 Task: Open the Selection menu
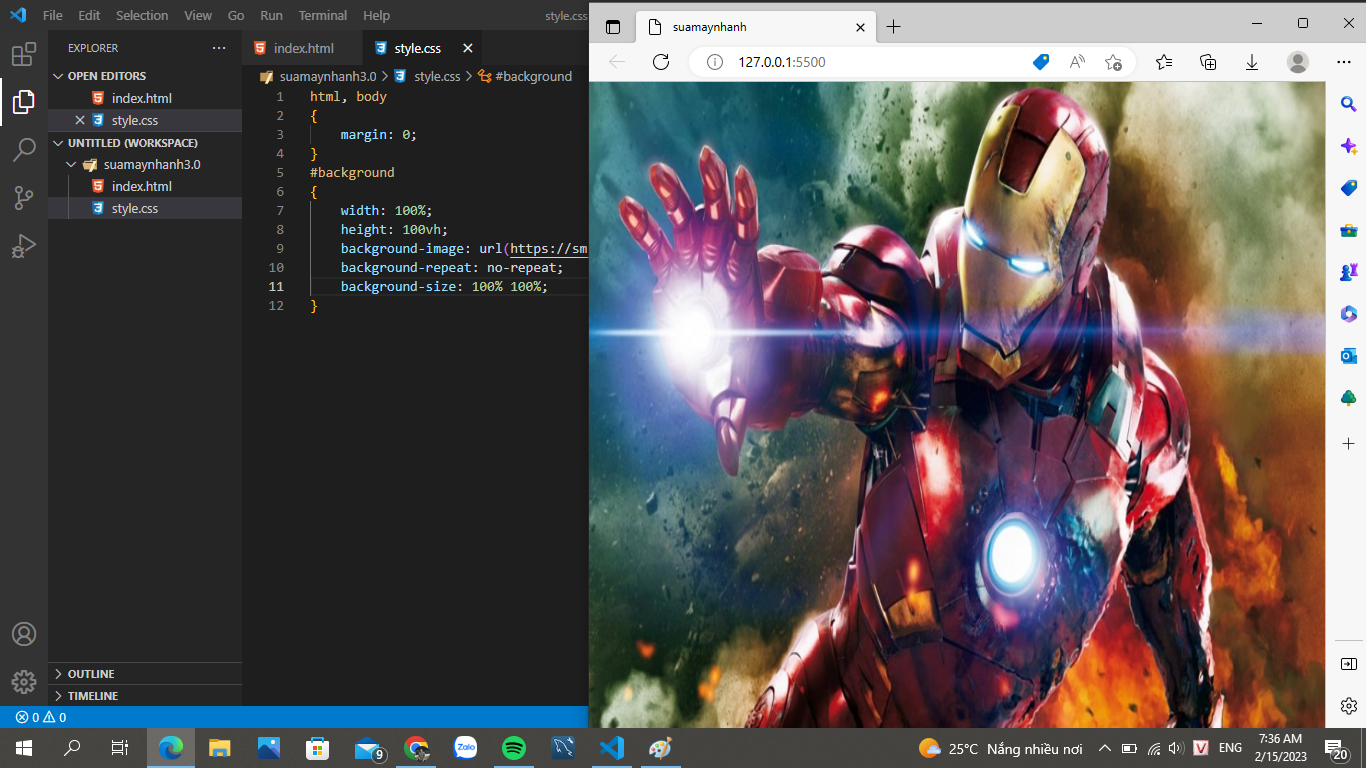tap(142, 16)
